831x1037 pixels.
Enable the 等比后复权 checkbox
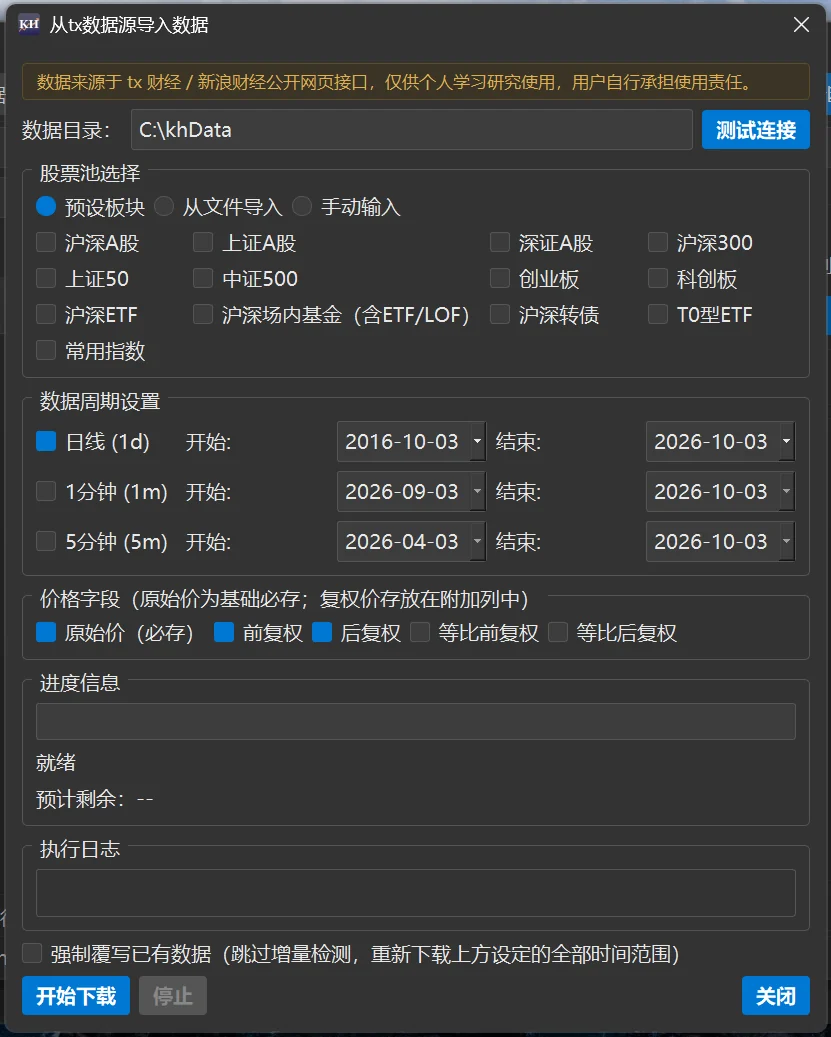pos(558,632)
